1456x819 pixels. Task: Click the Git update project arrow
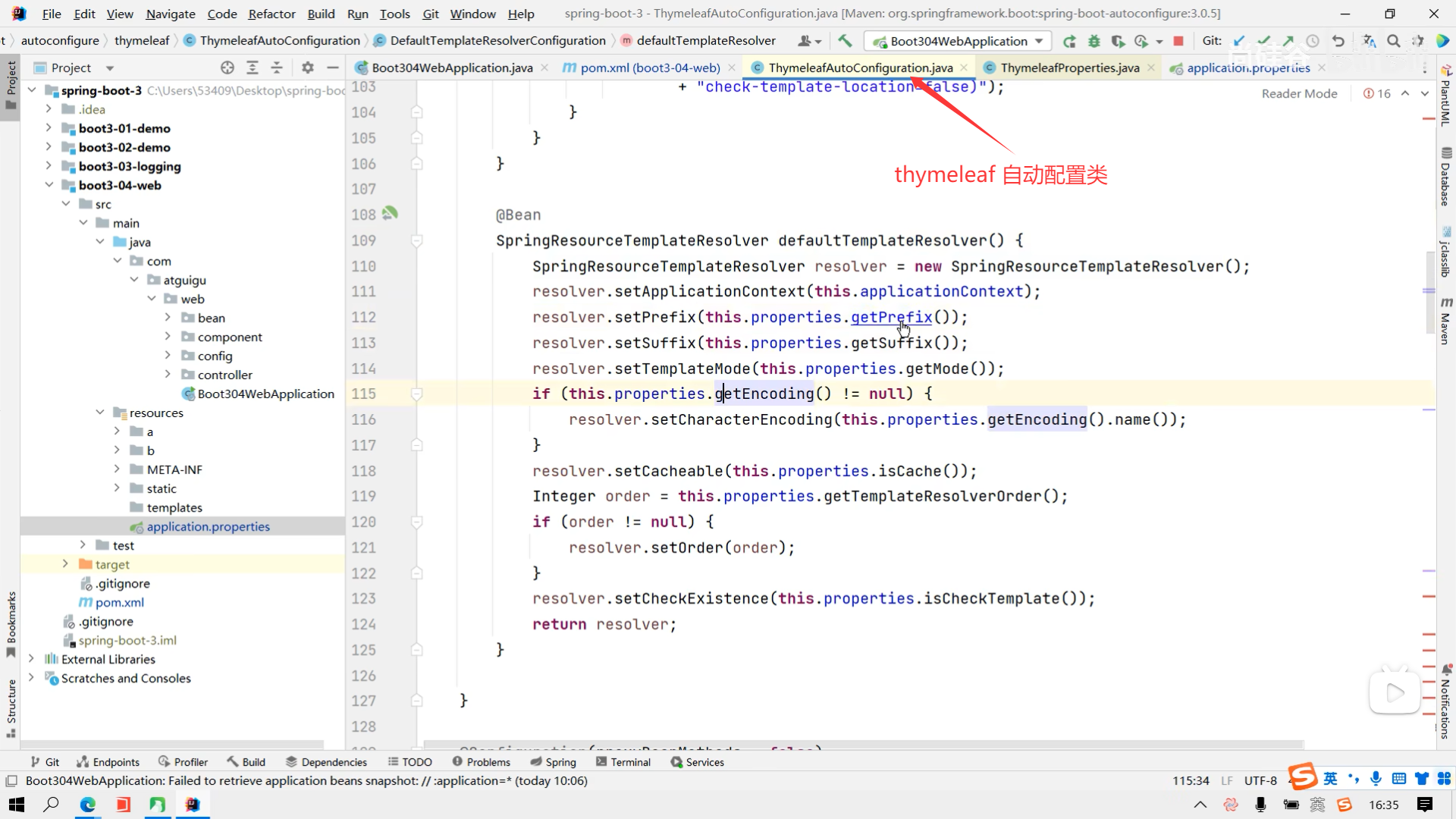click(x=1239, y=41)
